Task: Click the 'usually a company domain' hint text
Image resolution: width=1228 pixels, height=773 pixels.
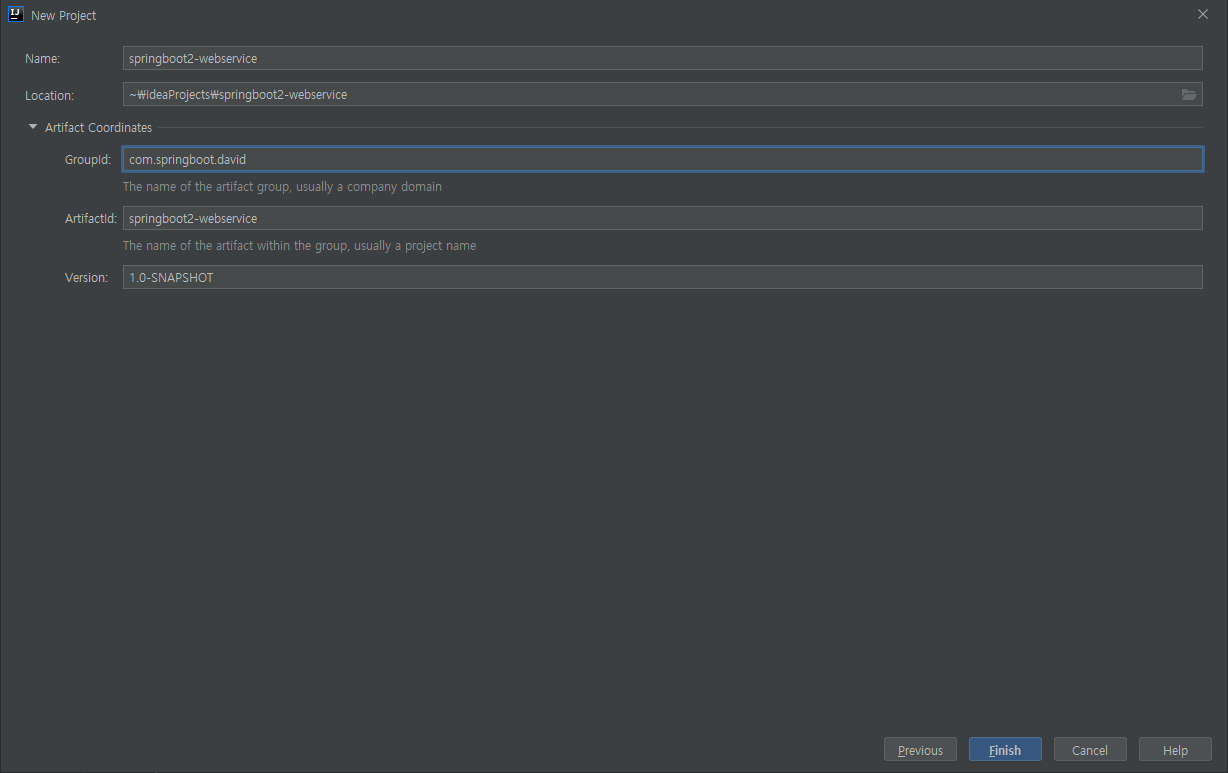Action: click(x=369, y=186)
